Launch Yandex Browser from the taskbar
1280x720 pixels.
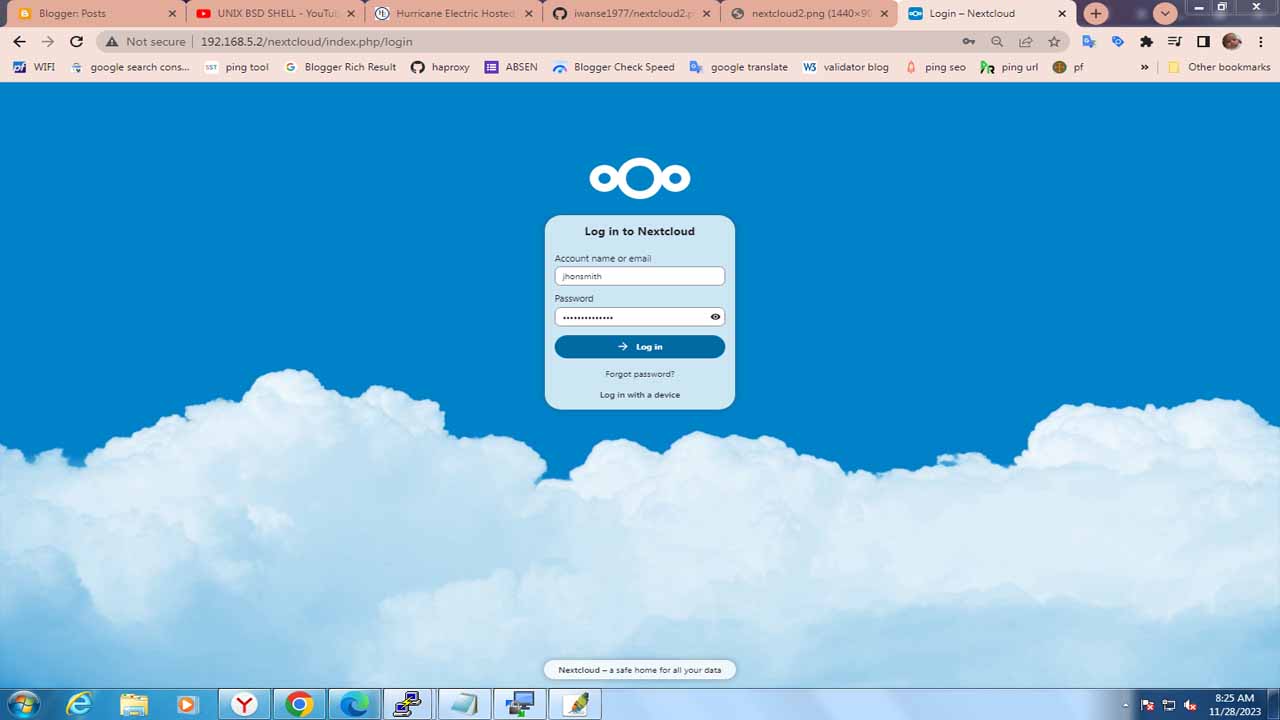coord(243,704)
